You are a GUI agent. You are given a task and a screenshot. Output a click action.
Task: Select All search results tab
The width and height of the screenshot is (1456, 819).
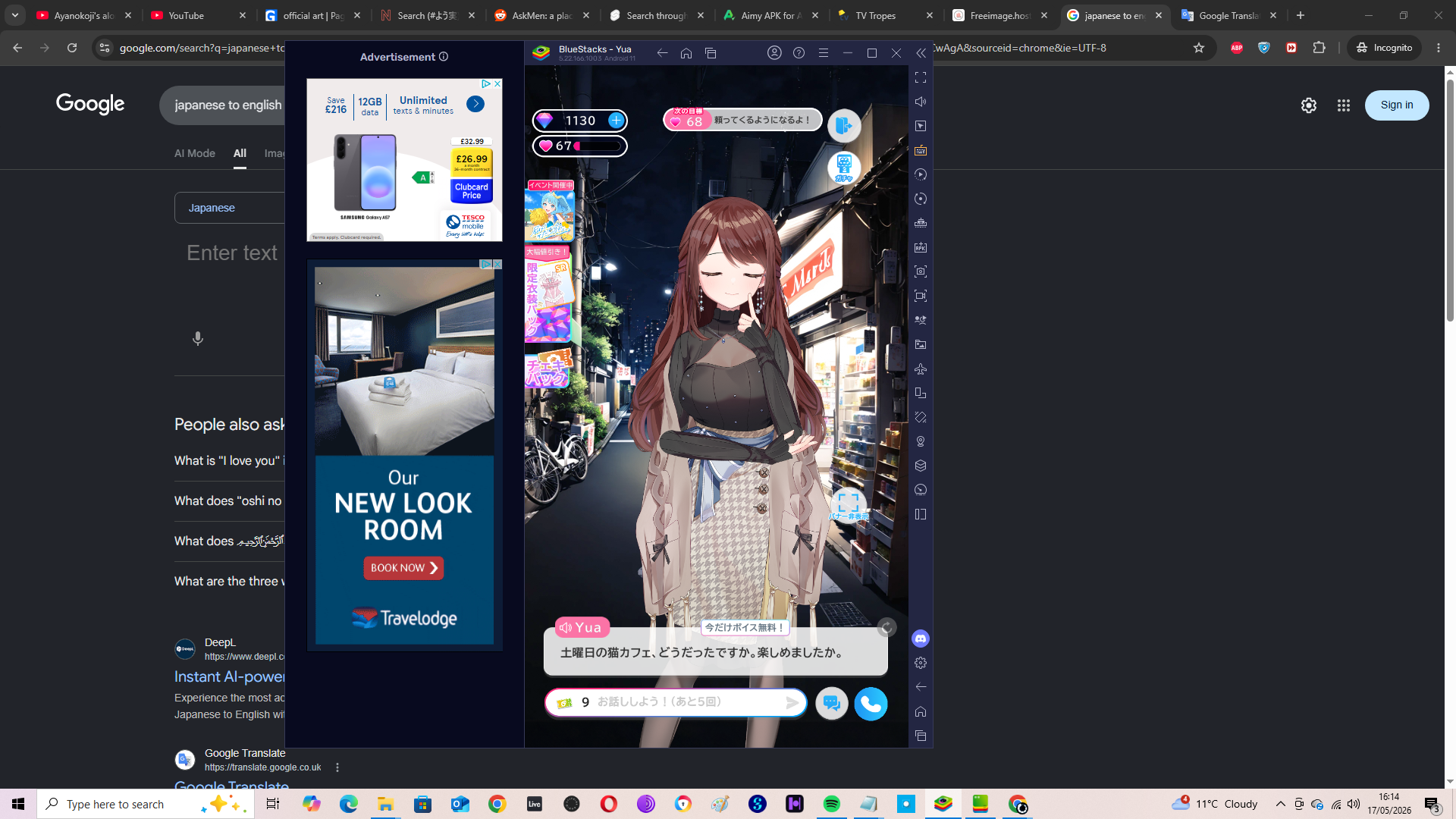(240, 153)
